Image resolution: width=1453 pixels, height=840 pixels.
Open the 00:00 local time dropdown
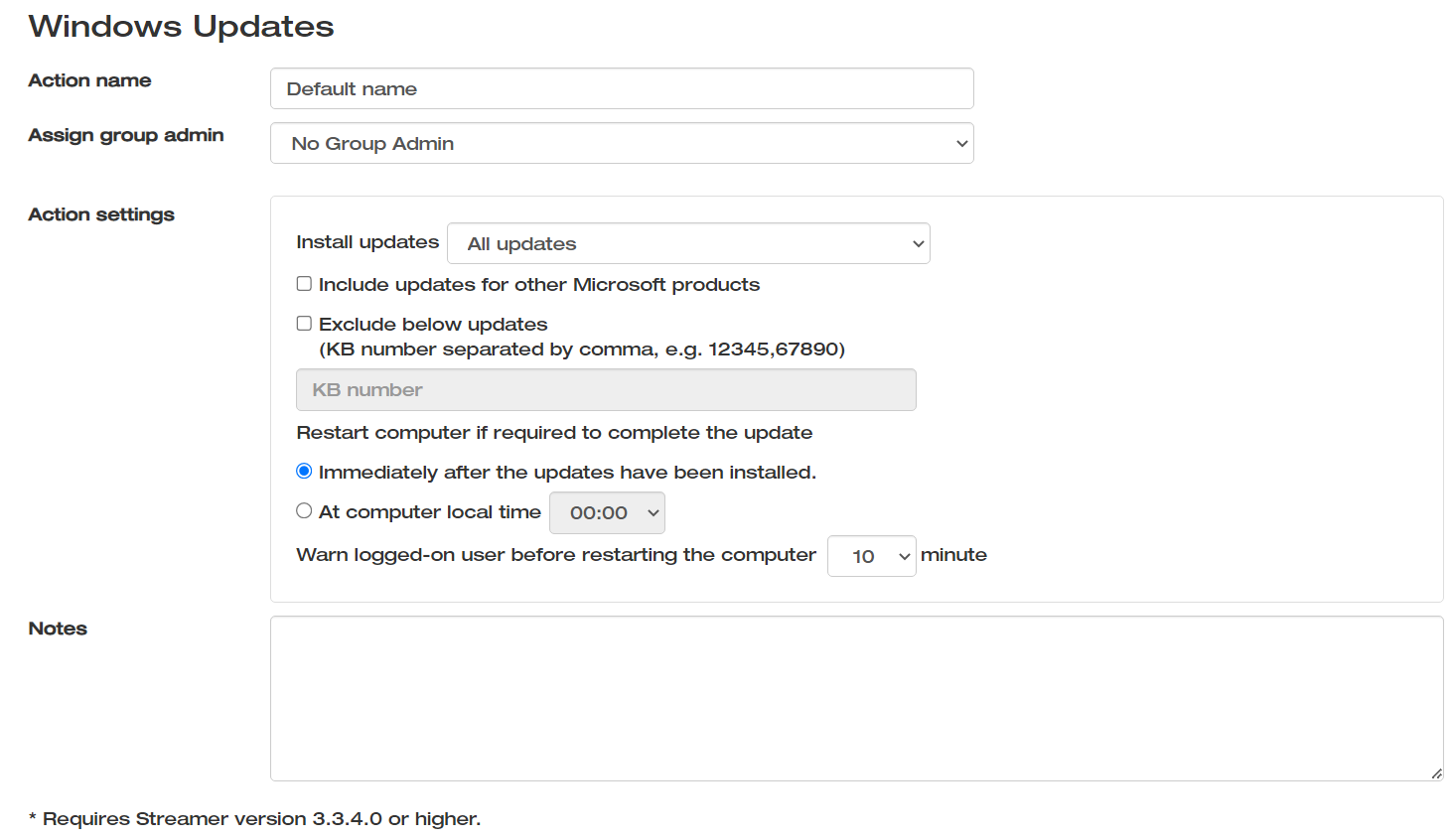pos(607,513)
